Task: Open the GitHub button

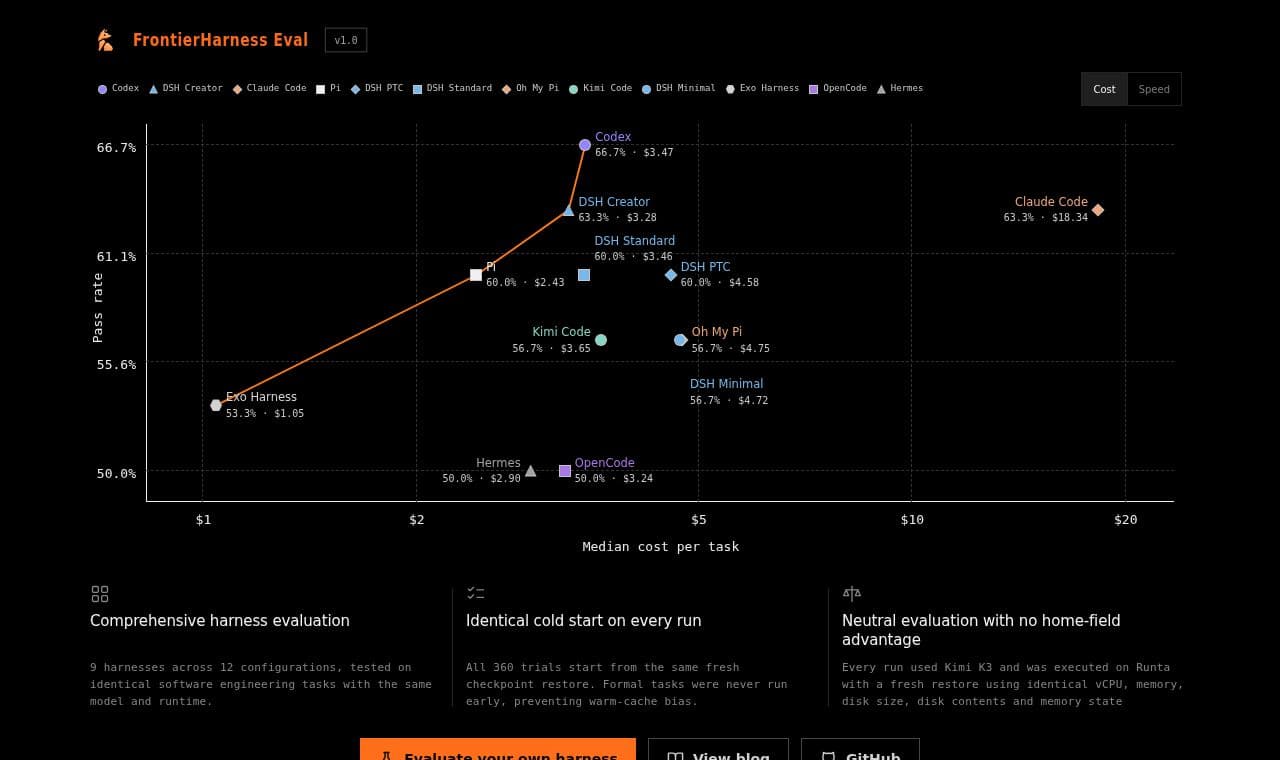Action: [860, 752]
